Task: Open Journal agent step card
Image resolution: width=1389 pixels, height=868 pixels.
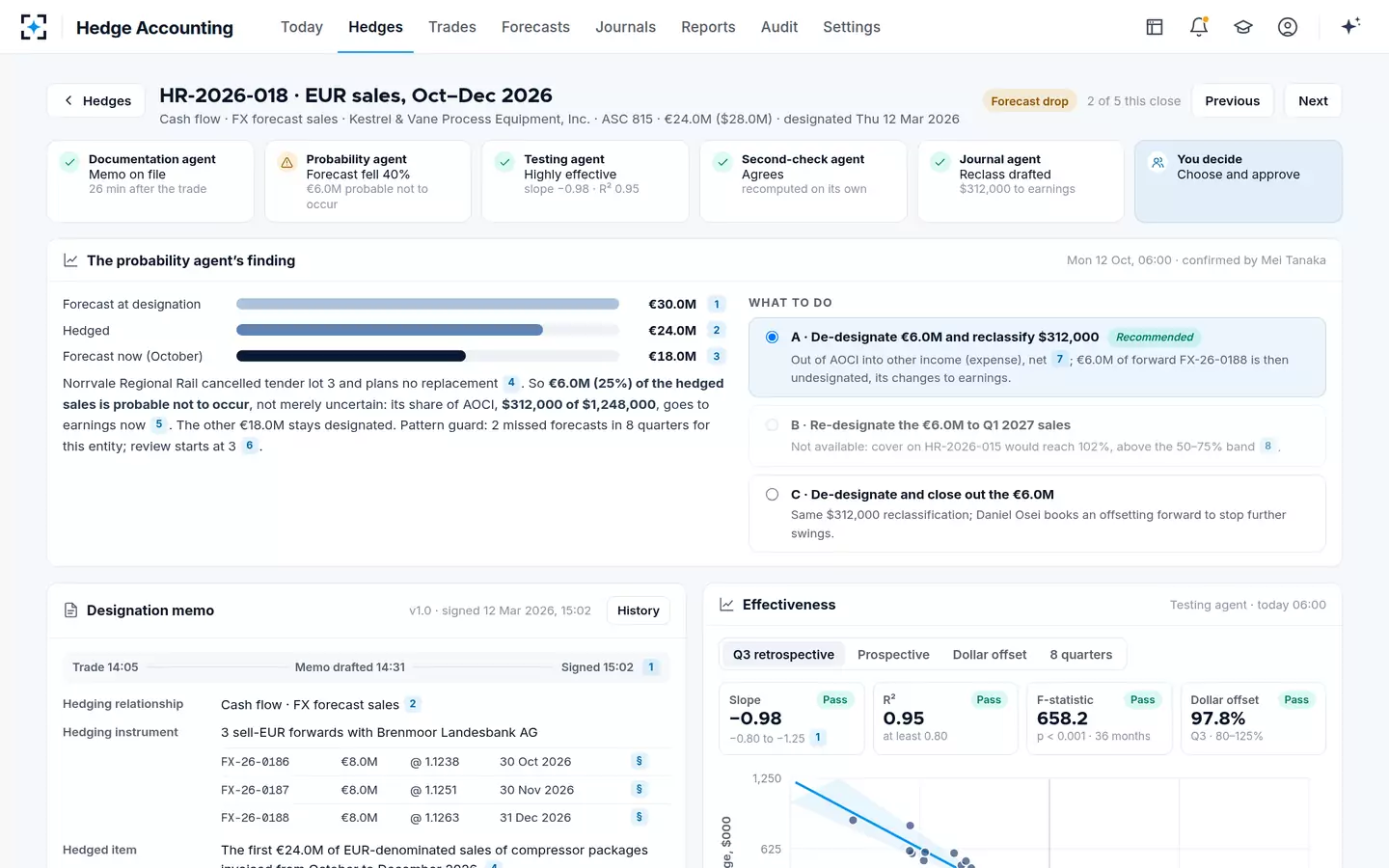Action: coord(1021,181)
